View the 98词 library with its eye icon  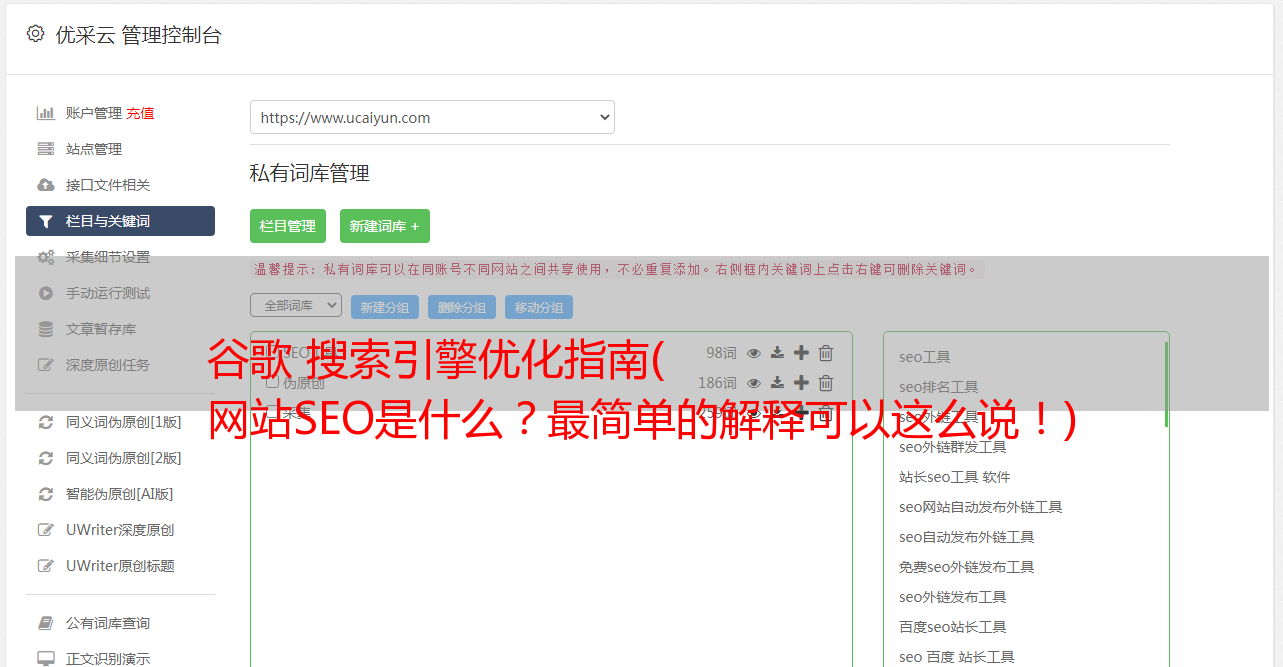tap(754, 353)
